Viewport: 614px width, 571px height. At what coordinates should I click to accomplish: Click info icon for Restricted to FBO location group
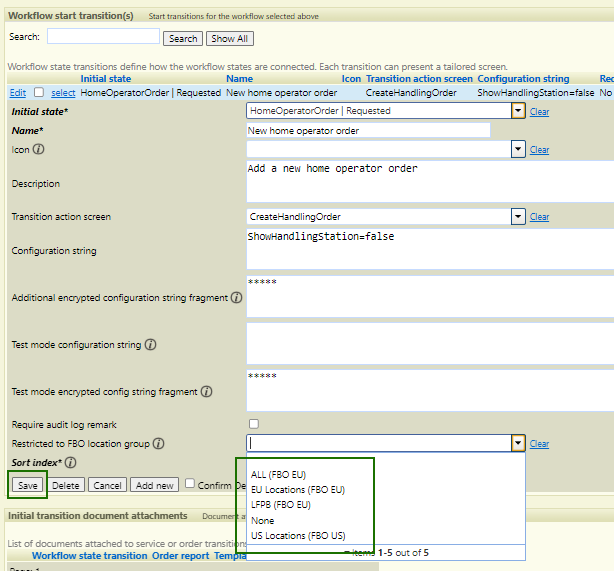(x=158, y=444)
